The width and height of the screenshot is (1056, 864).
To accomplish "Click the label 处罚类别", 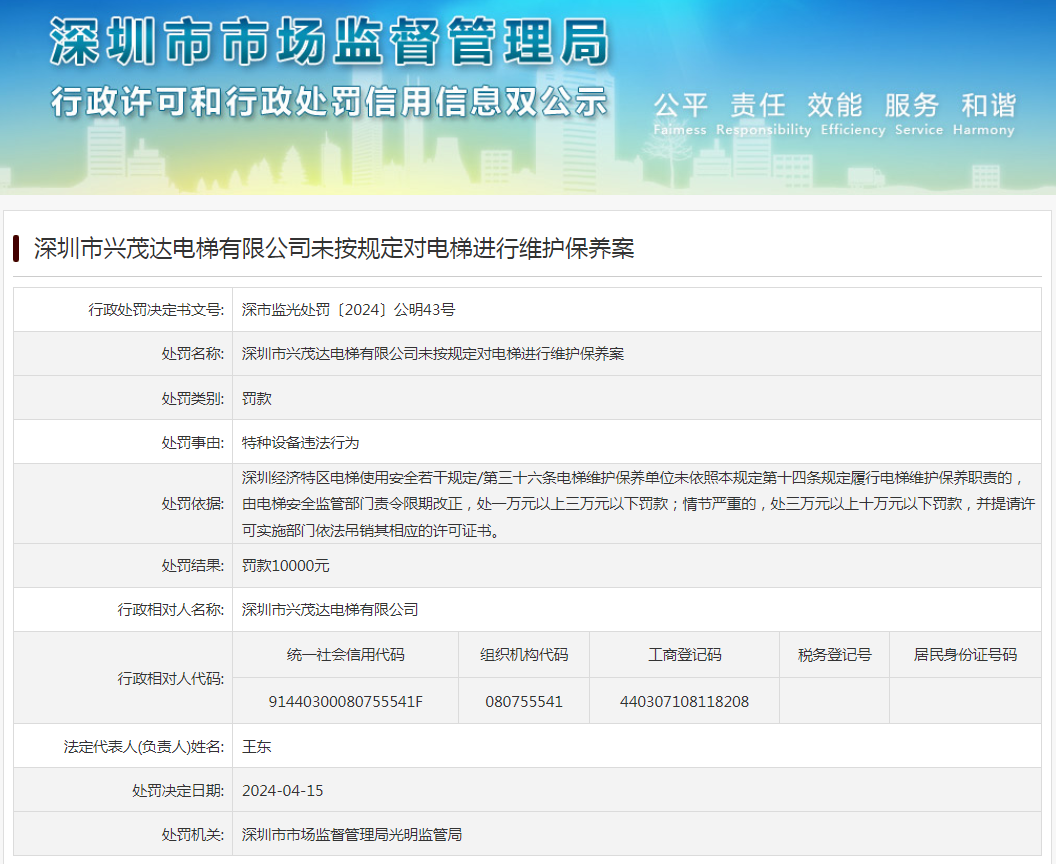I will point(193,399).
